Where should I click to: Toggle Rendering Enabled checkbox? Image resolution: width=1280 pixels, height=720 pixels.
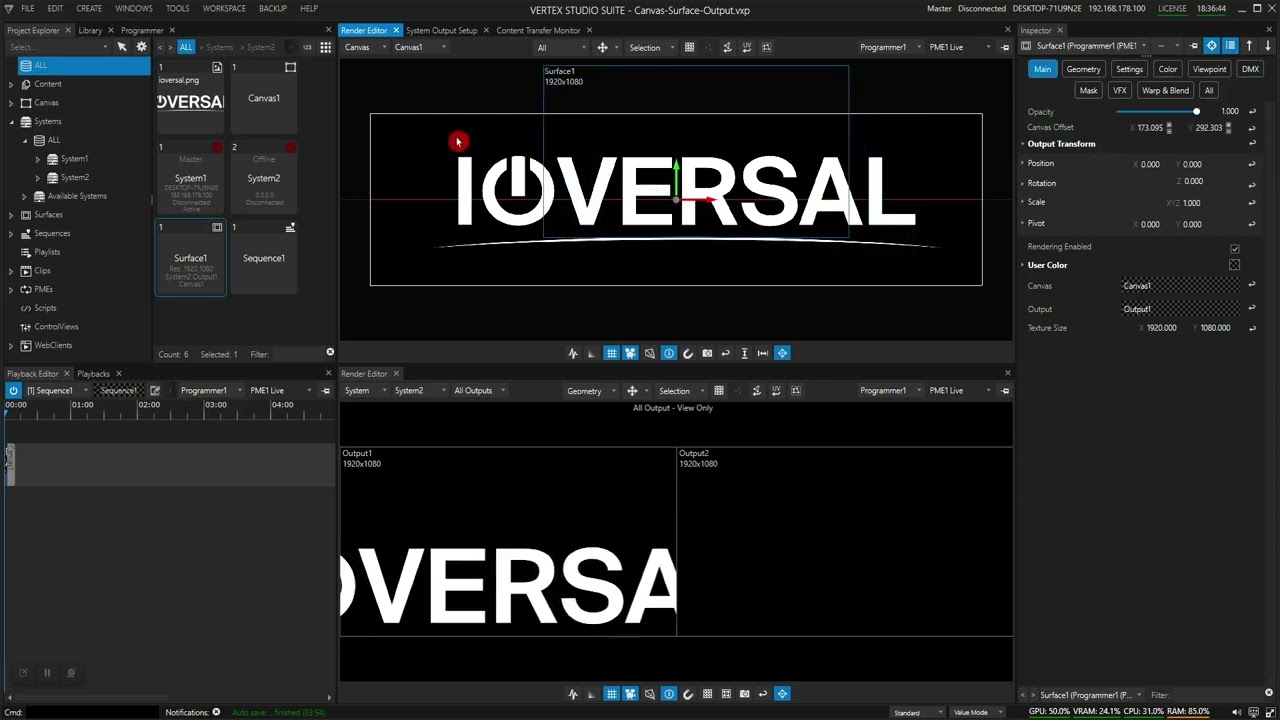coord(1235,248)
